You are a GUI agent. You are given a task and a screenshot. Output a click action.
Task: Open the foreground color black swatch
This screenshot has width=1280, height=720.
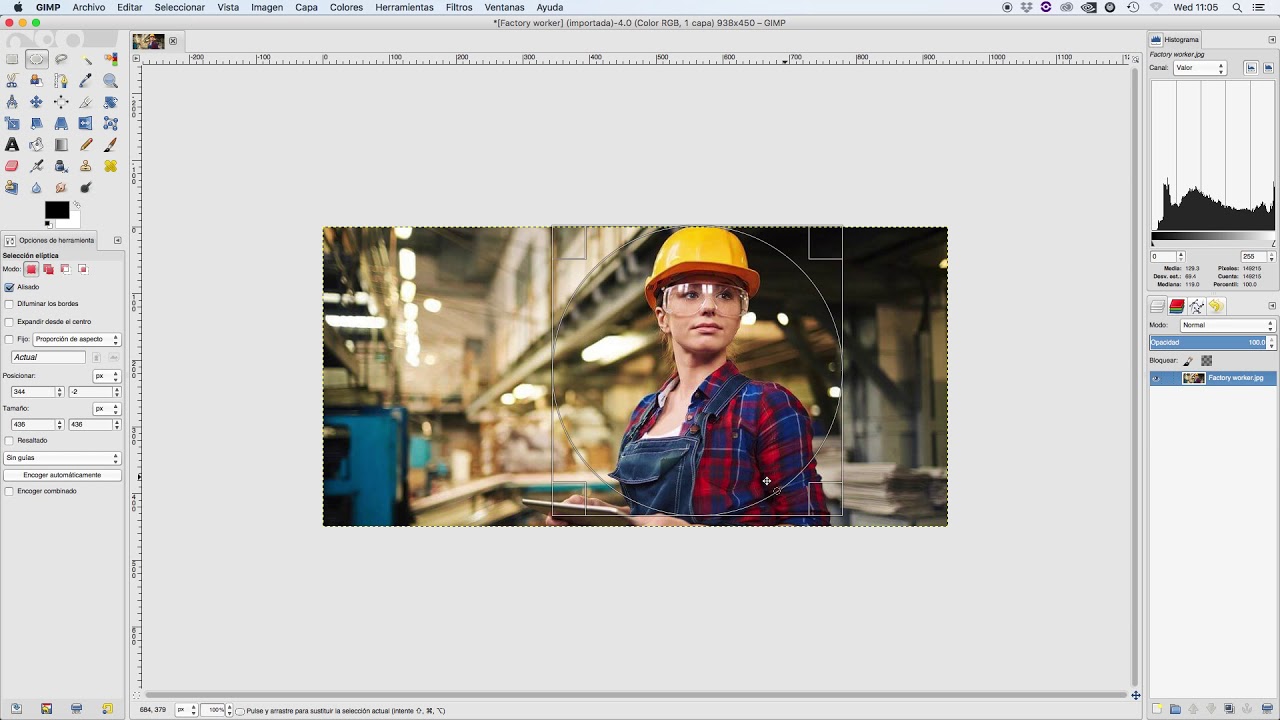coord(55,208)
